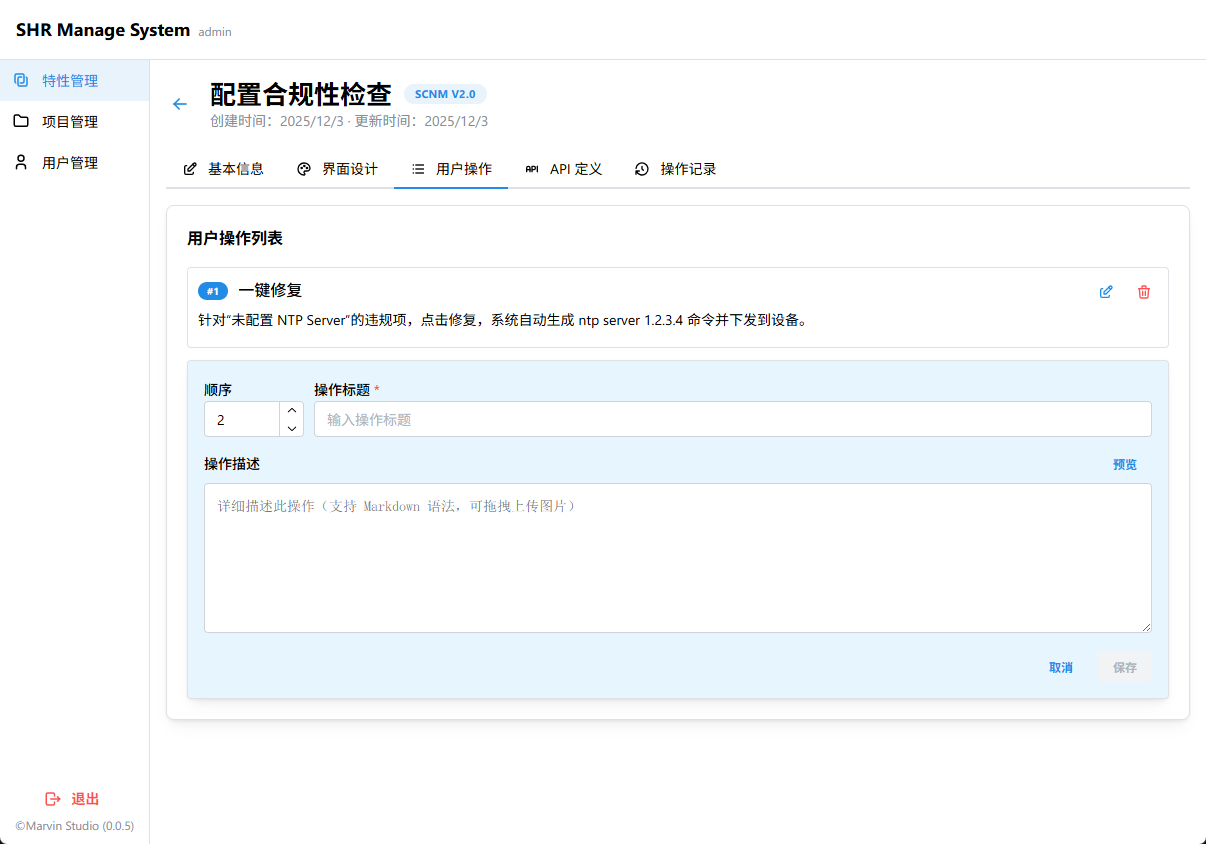Screen dimensions: 1206x844
Task: Delete the 一键修复 operation via trash icon
Action: pos(1144,292)
